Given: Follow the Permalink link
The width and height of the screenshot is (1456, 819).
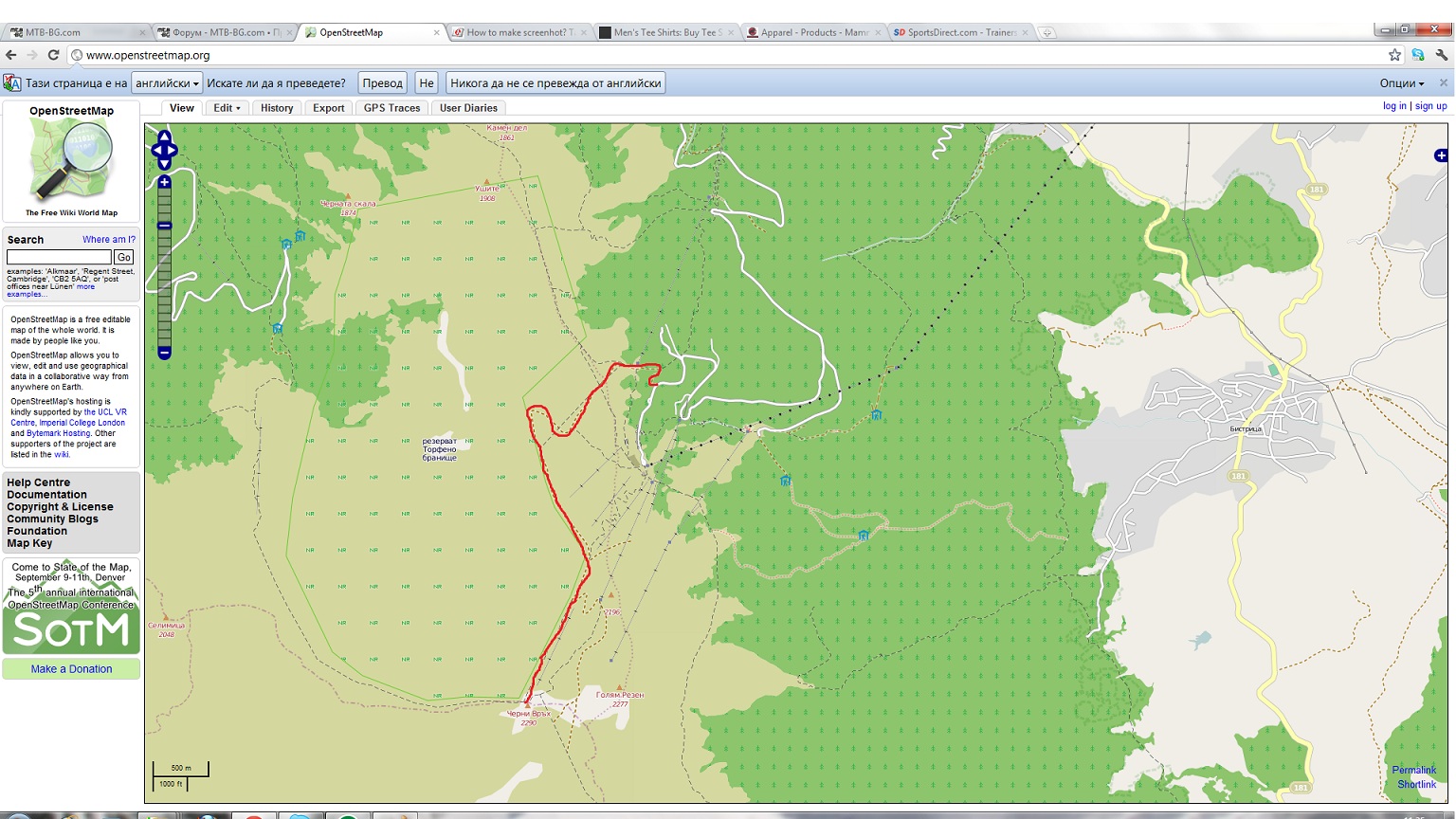Looking at the screenshot, I should 1413,770.
